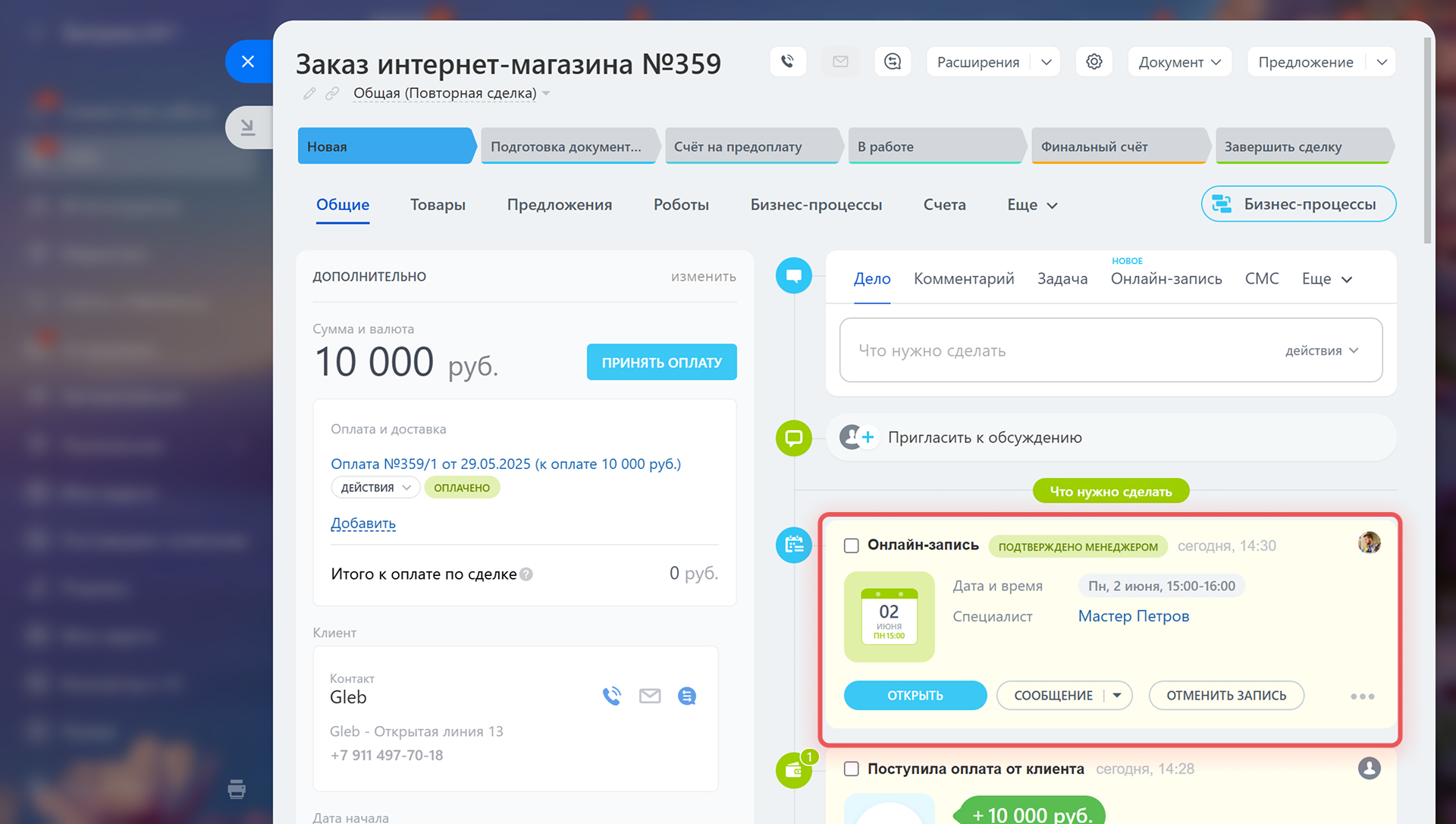The image size is (1456, 824).
Task: Click the printer icon at bottom left
Action: tap(237, 789)
